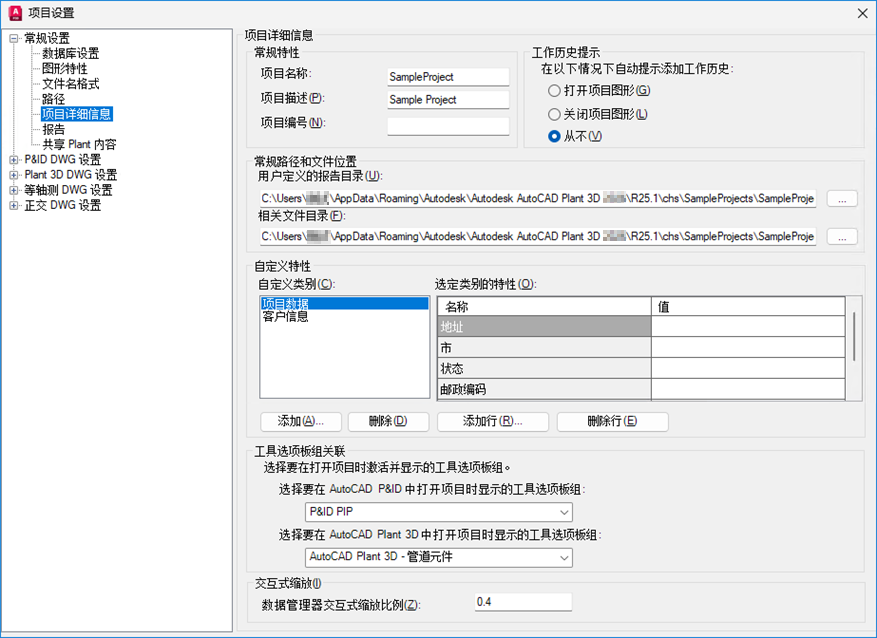Expand the Plant 3D DWG 设置 node
The width and height of the screenshot is (877, 638).
pos(14,175)
